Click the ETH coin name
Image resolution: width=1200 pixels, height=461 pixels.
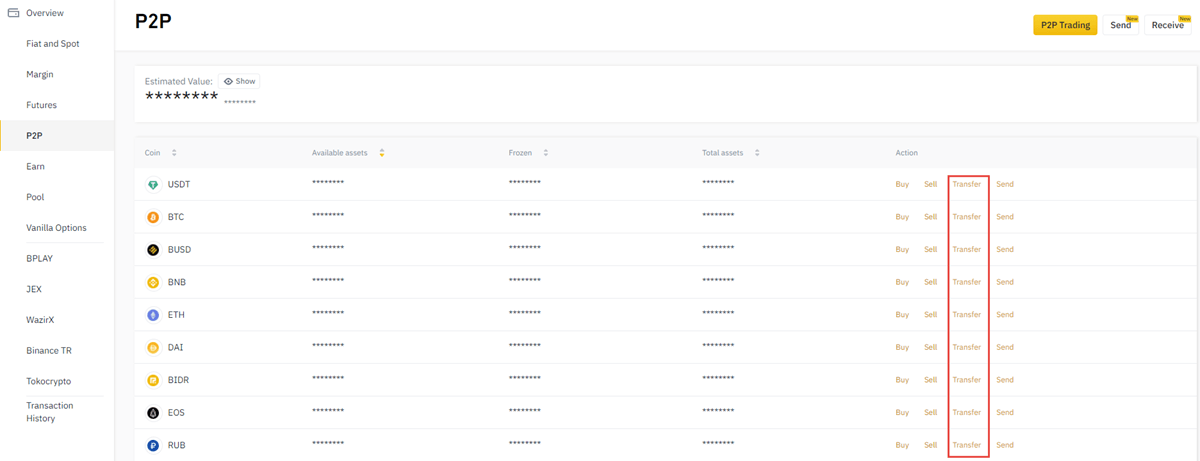tap(176, 315)
